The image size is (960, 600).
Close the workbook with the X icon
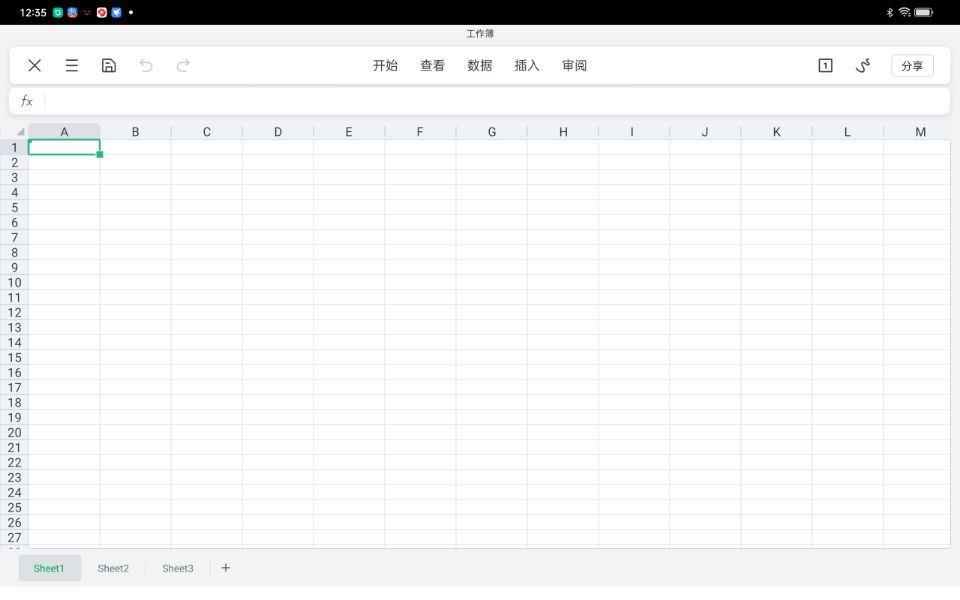tap(35, 66)
